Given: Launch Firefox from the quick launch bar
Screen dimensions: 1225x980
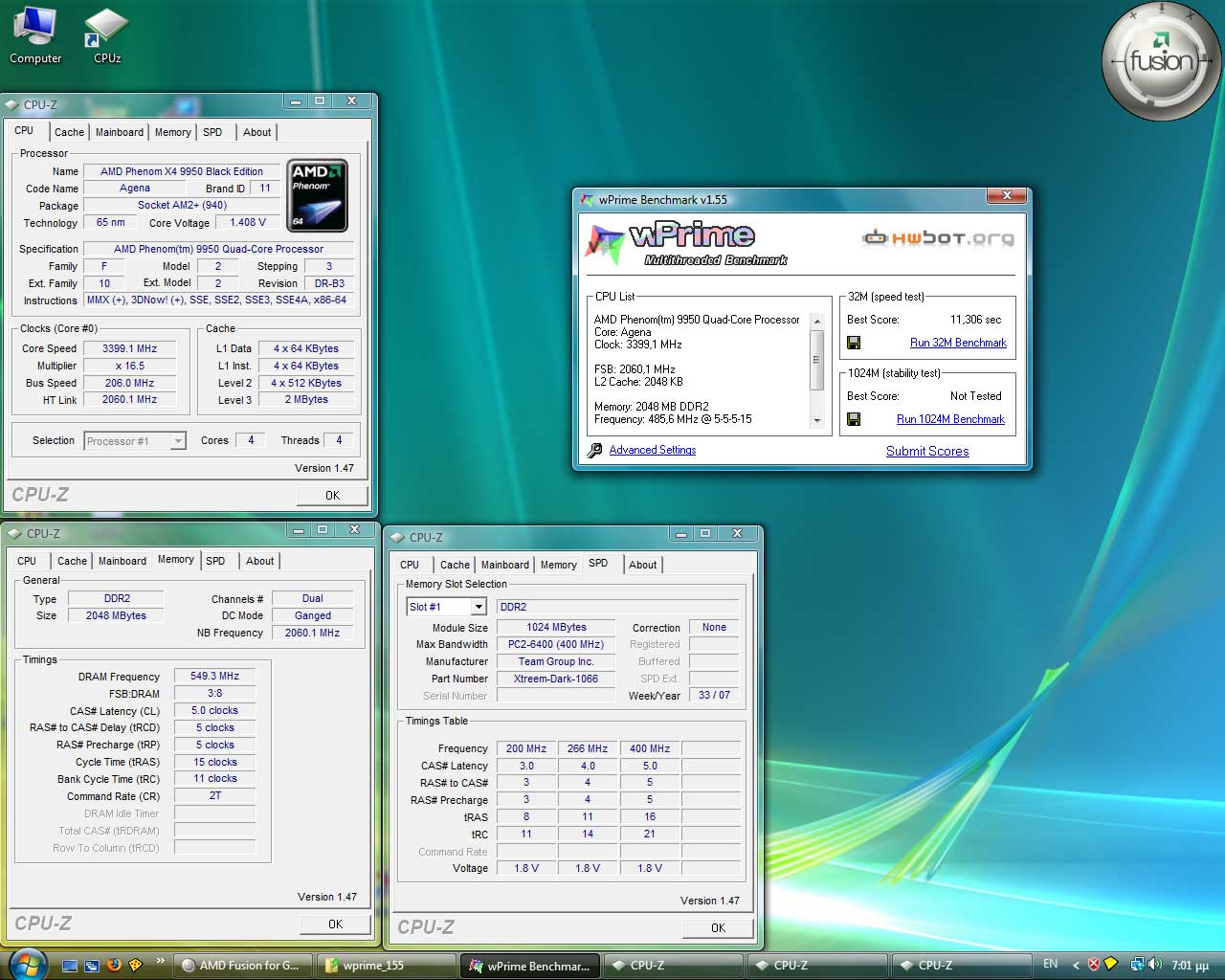Looking at the screenshot, I should click(x=114, y=965).
